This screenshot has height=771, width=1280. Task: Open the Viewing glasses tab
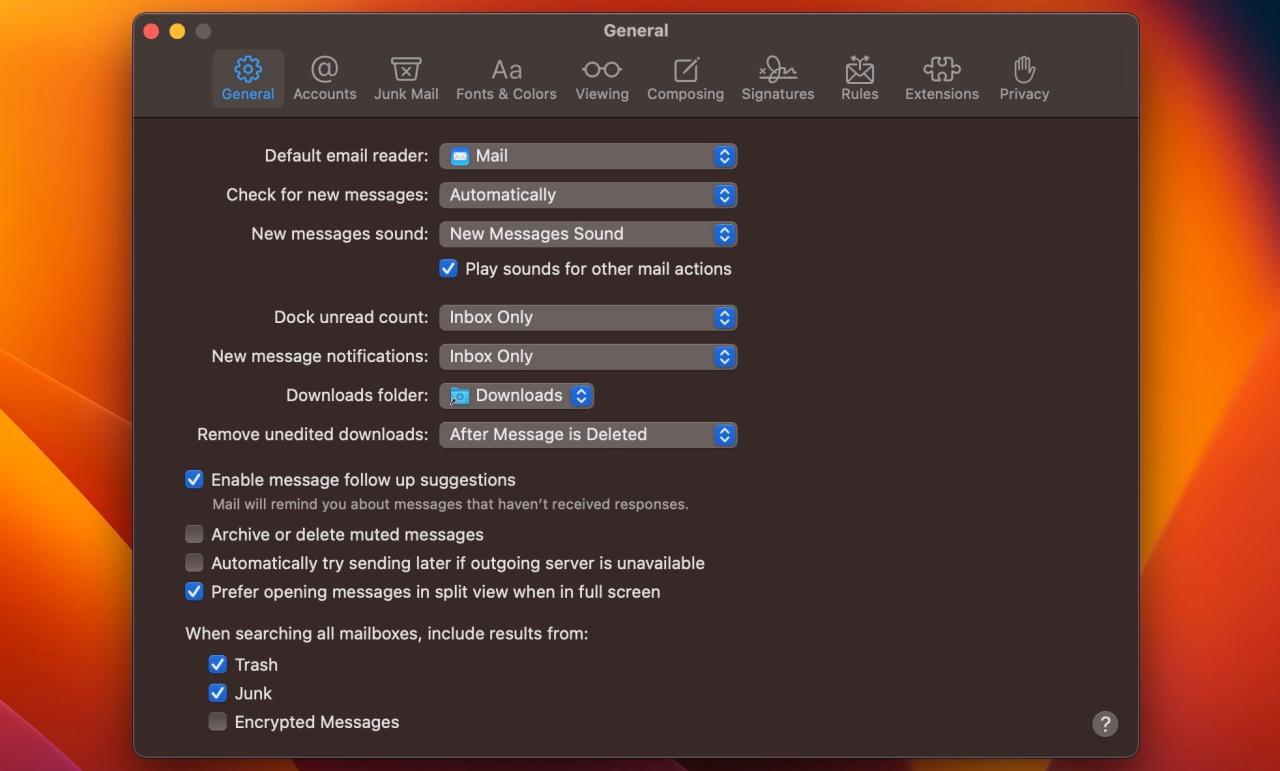[602, 78]
